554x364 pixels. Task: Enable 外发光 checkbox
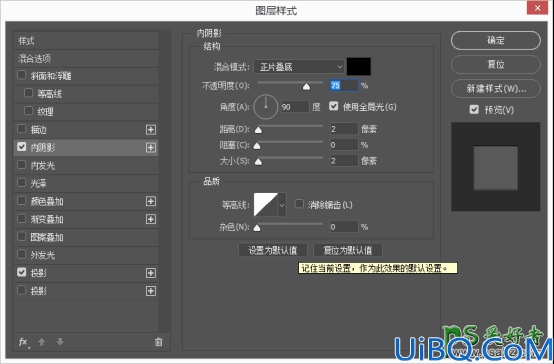[22, 254]
